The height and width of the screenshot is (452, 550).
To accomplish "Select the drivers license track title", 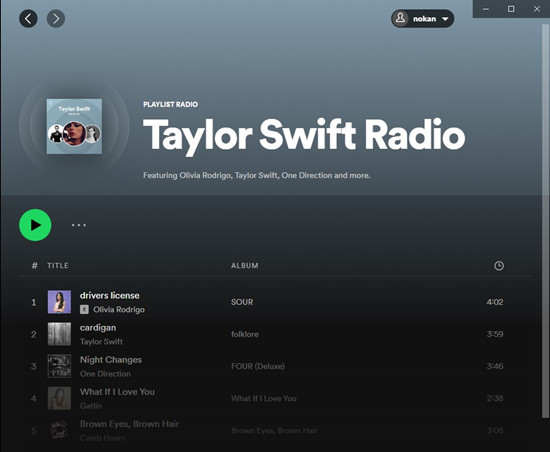I will 109,295.
